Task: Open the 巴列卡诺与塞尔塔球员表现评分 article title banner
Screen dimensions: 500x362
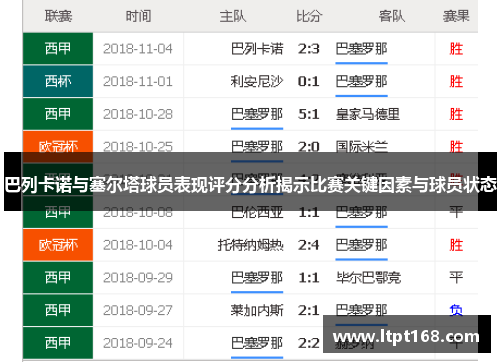Action: tap(250, 182)
